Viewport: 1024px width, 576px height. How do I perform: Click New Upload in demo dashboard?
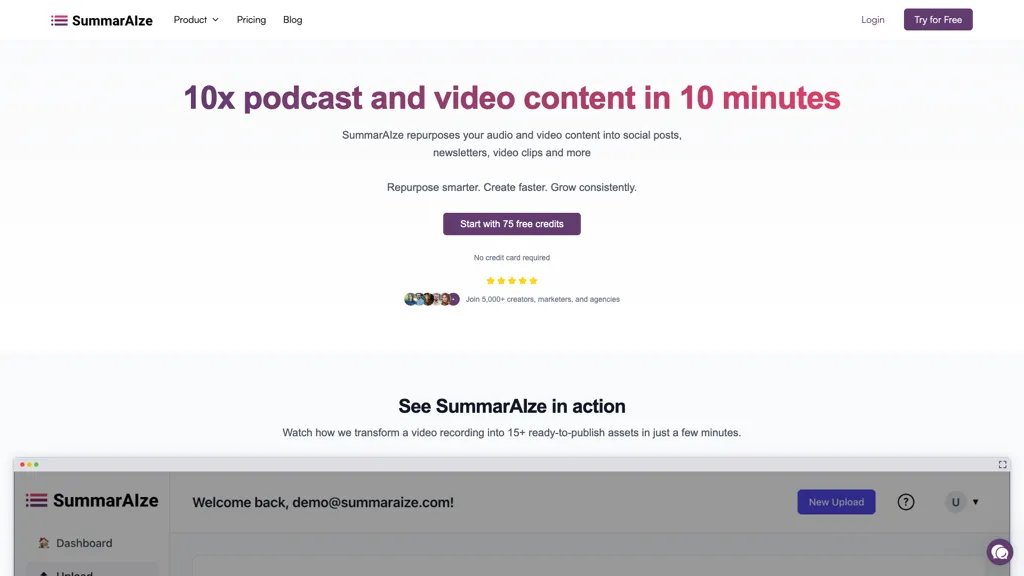click(836, 502)
